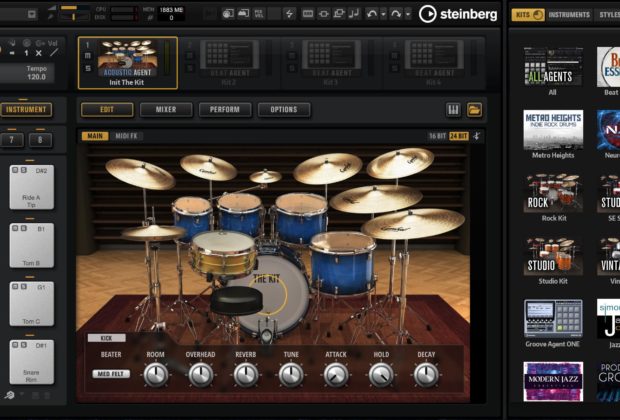
Task: Trigger the Snare Rim pad
Action: click(x=32, y=362)
